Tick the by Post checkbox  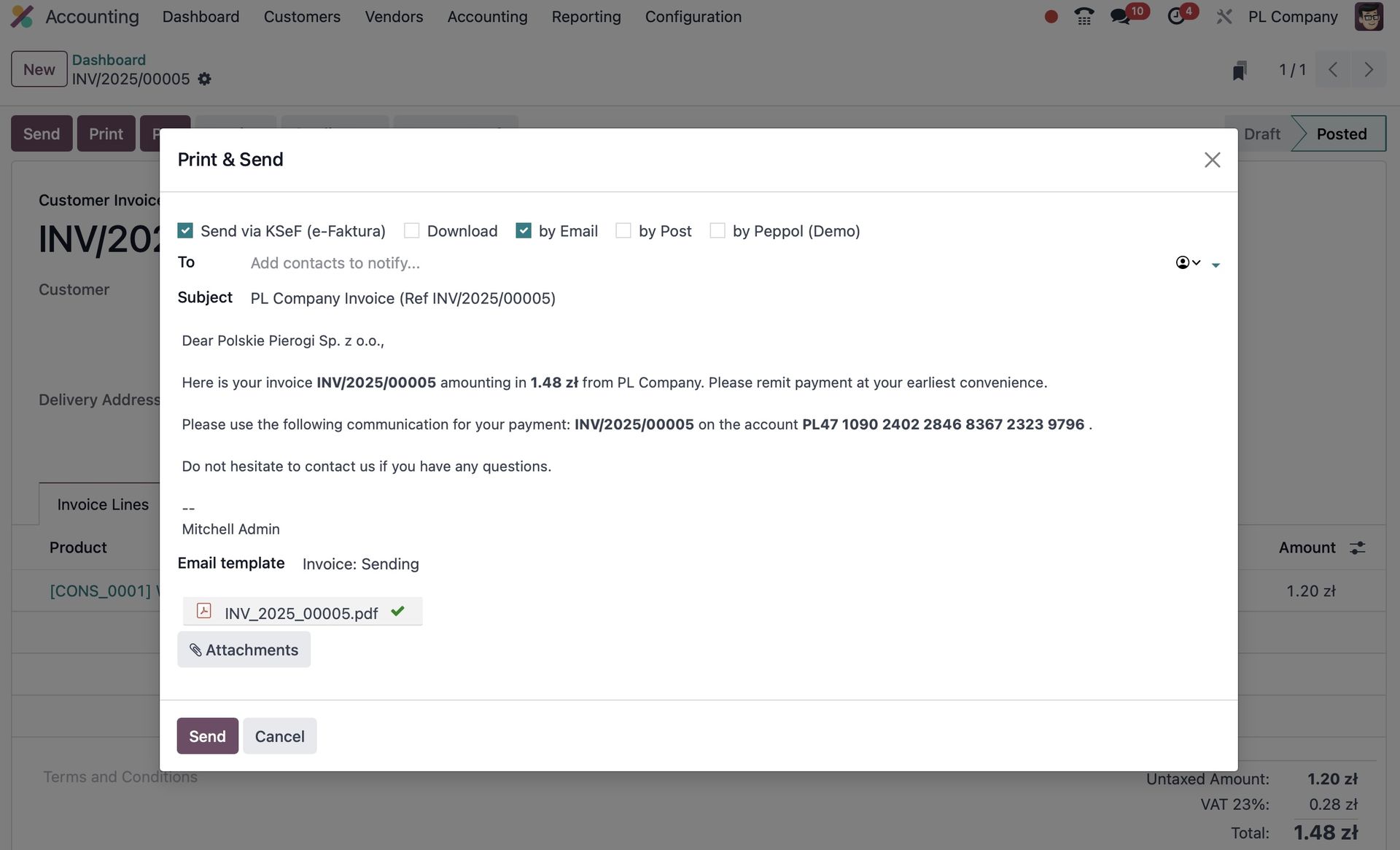(x=623, y=231)
